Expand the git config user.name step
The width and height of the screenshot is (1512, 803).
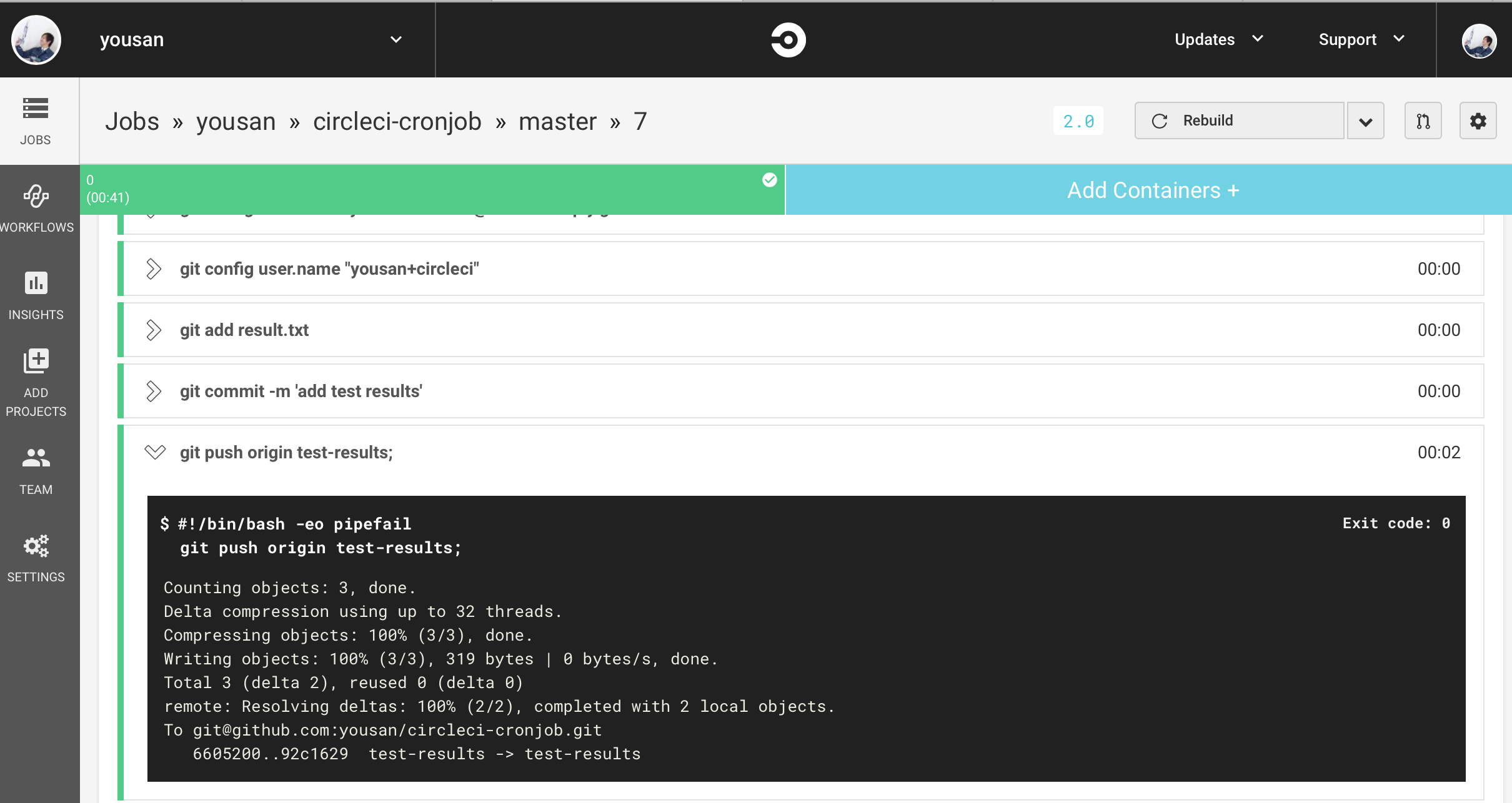point(154,269)
